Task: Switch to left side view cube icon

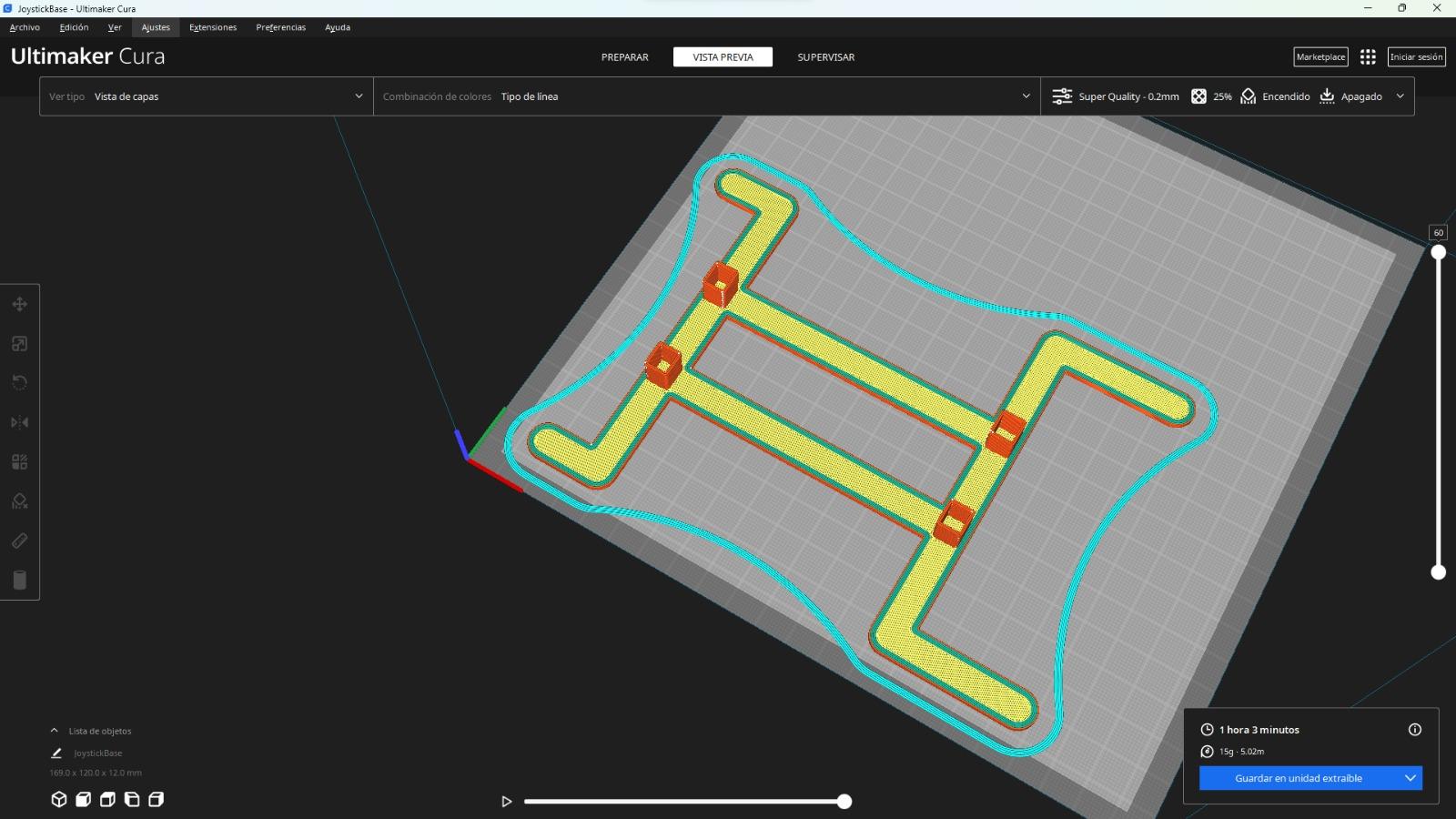Action: pyautogui.click(x=132, y=799)
